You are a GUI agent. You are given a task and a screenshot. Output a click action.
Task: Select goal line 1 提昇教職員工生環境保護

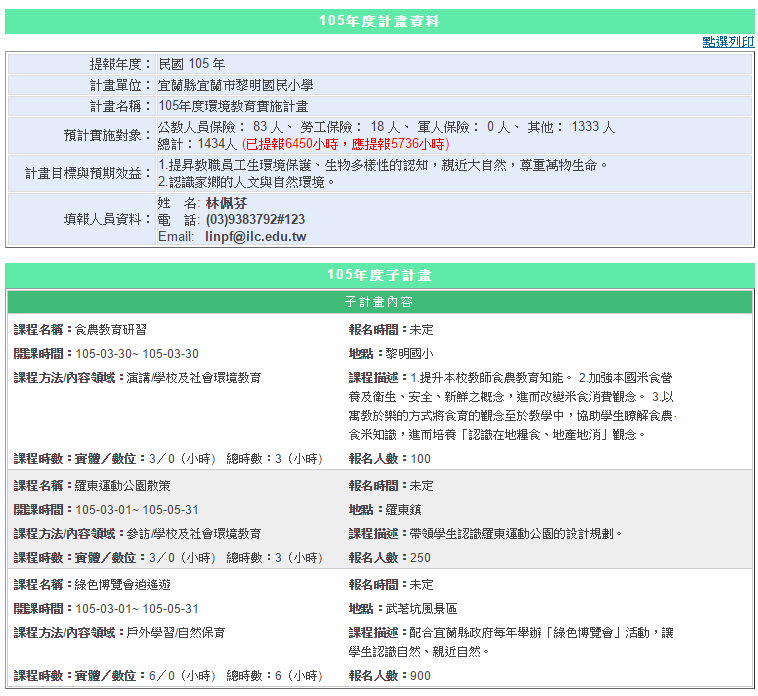click(x=383, y=165)
